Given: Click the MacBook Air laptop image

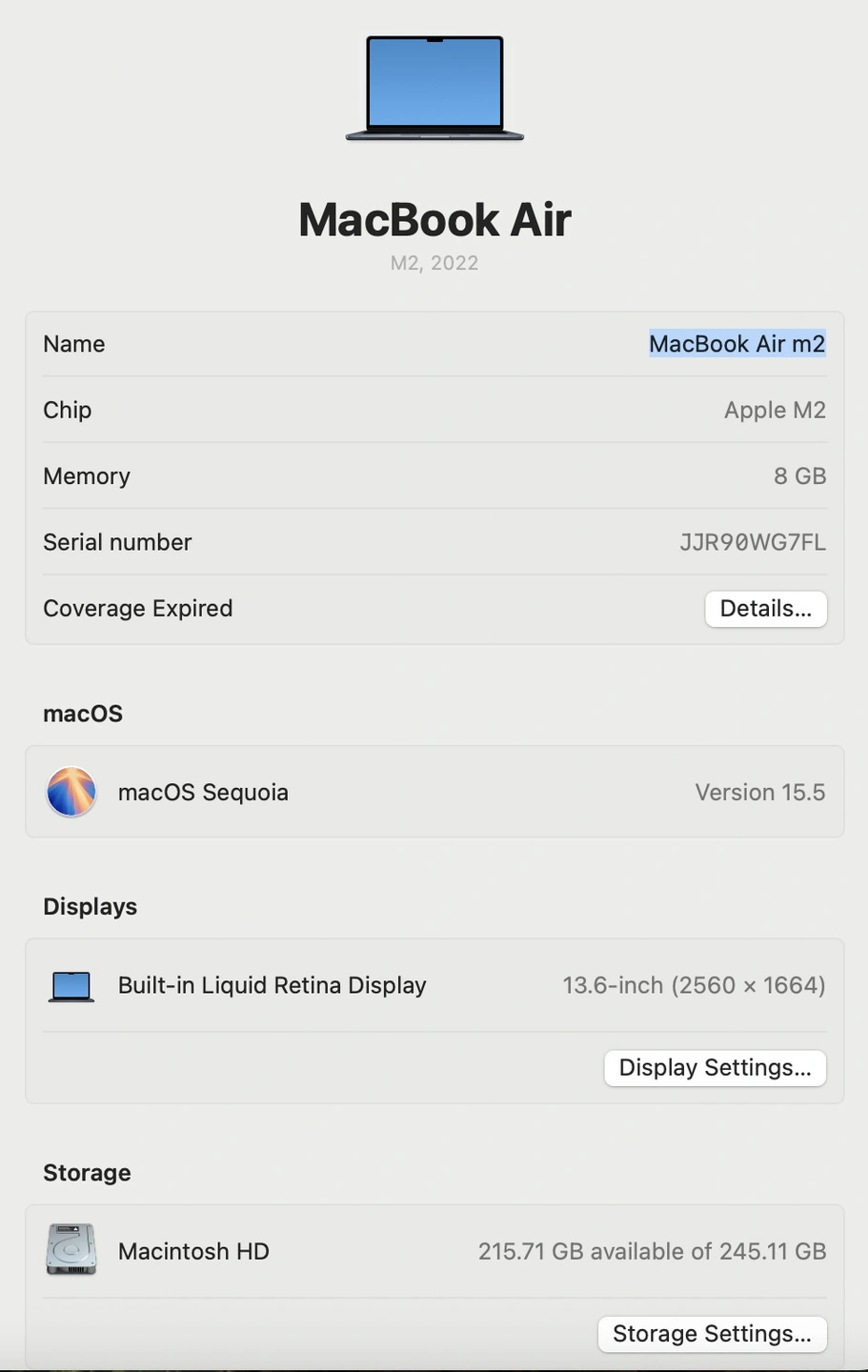Looking at the screenshot, I should tap(434, 89).
